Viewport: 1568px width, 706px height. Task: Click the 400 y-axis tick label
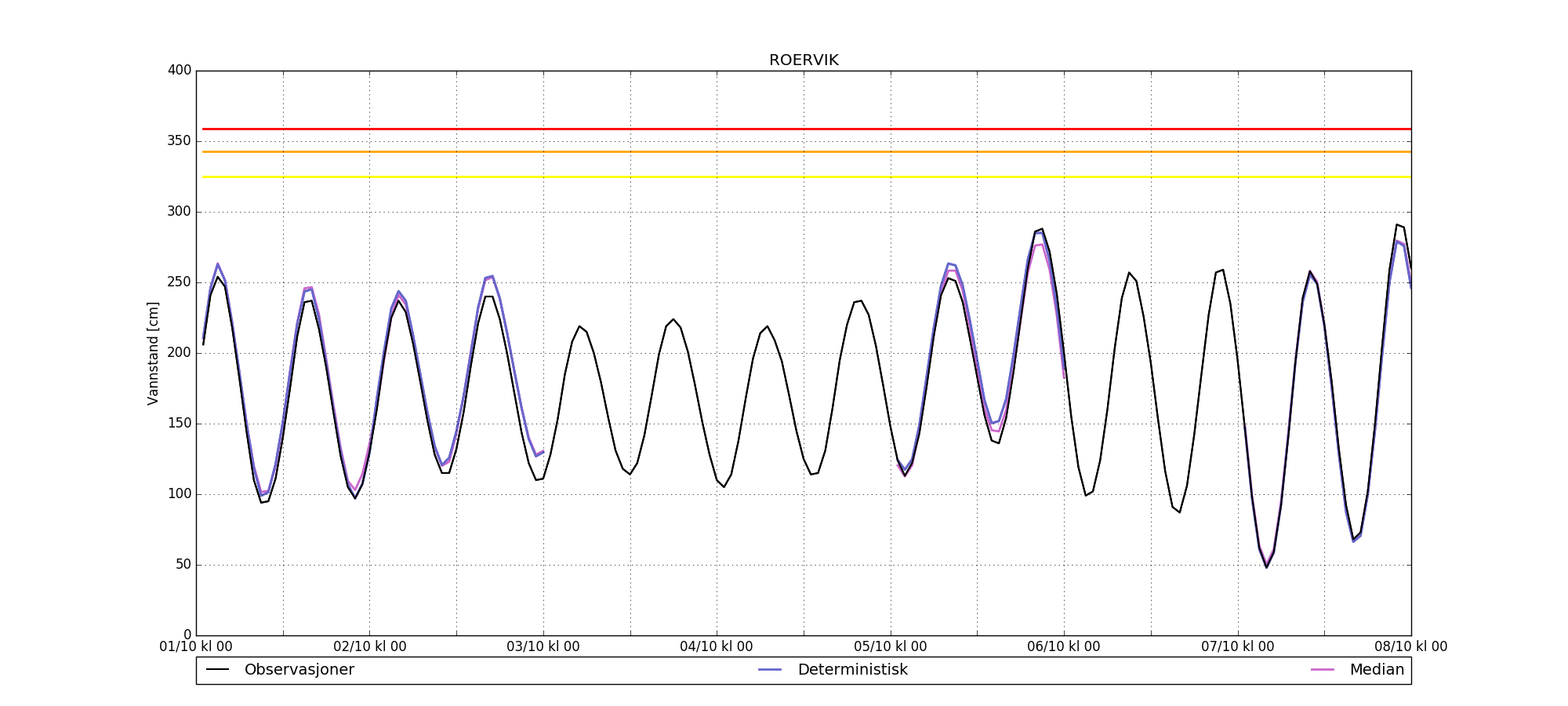pos(180,71)
